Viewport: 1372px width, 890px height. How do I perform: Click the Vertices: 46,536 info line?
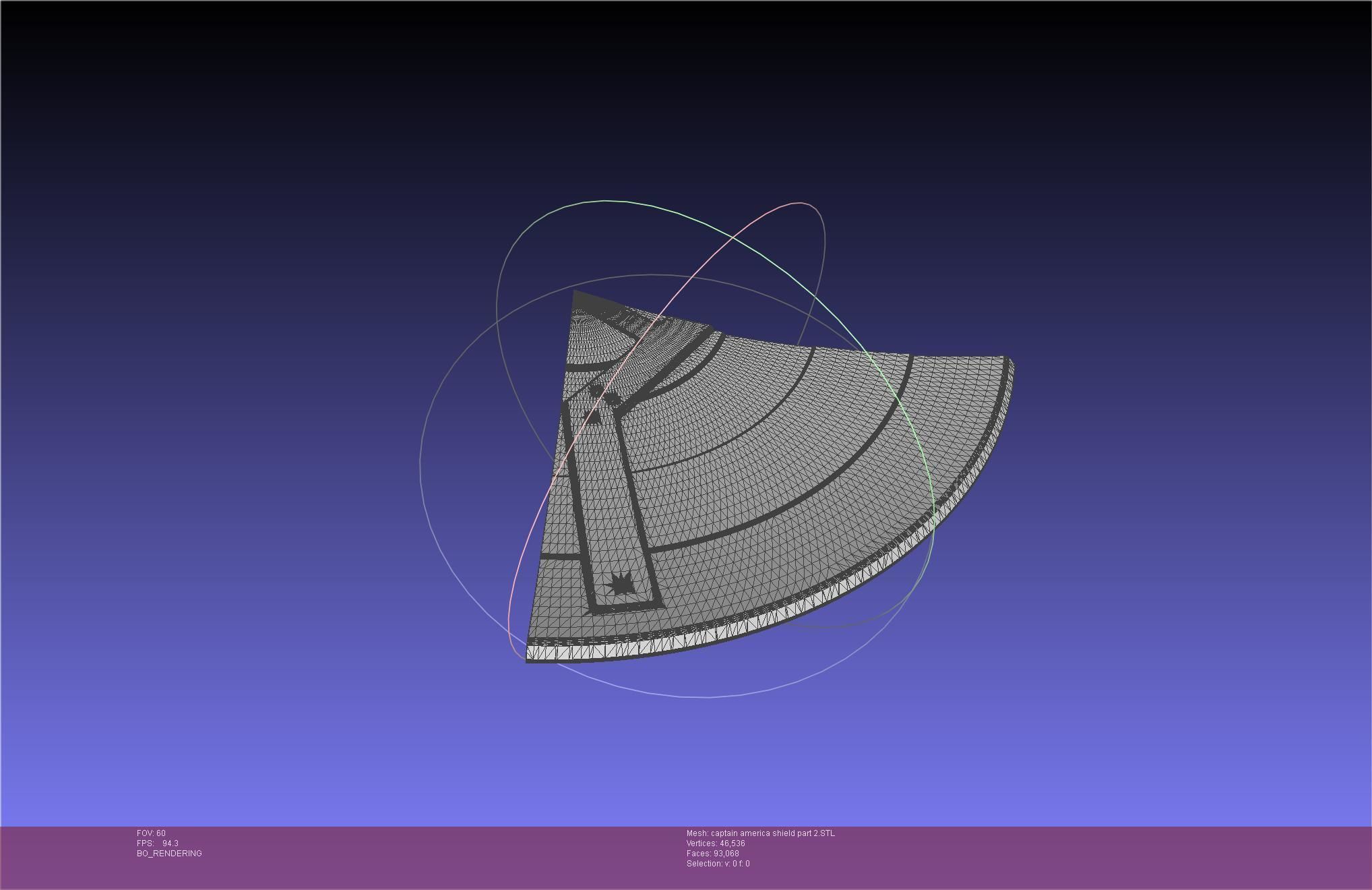coord(716,843)
